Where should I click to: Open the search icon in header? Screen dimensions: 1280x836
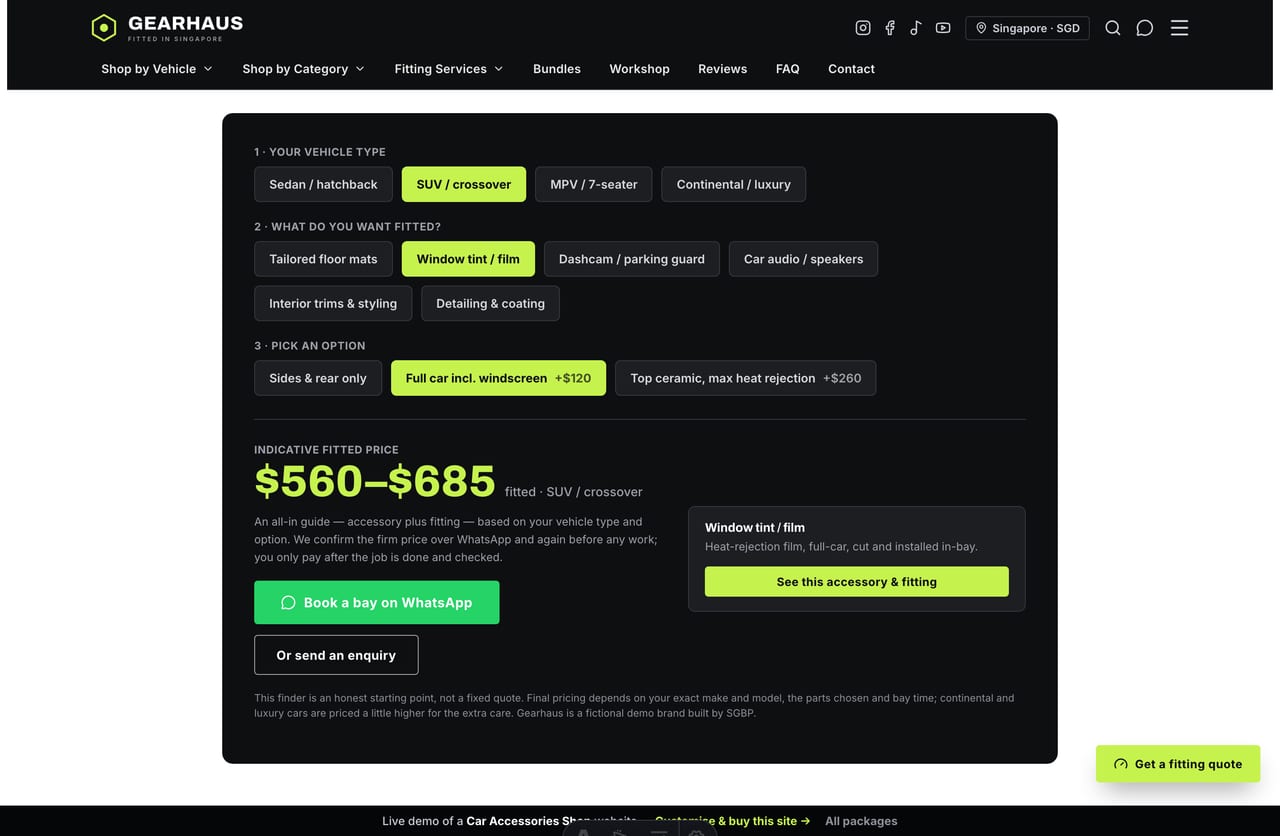(x=1113, y=28)
